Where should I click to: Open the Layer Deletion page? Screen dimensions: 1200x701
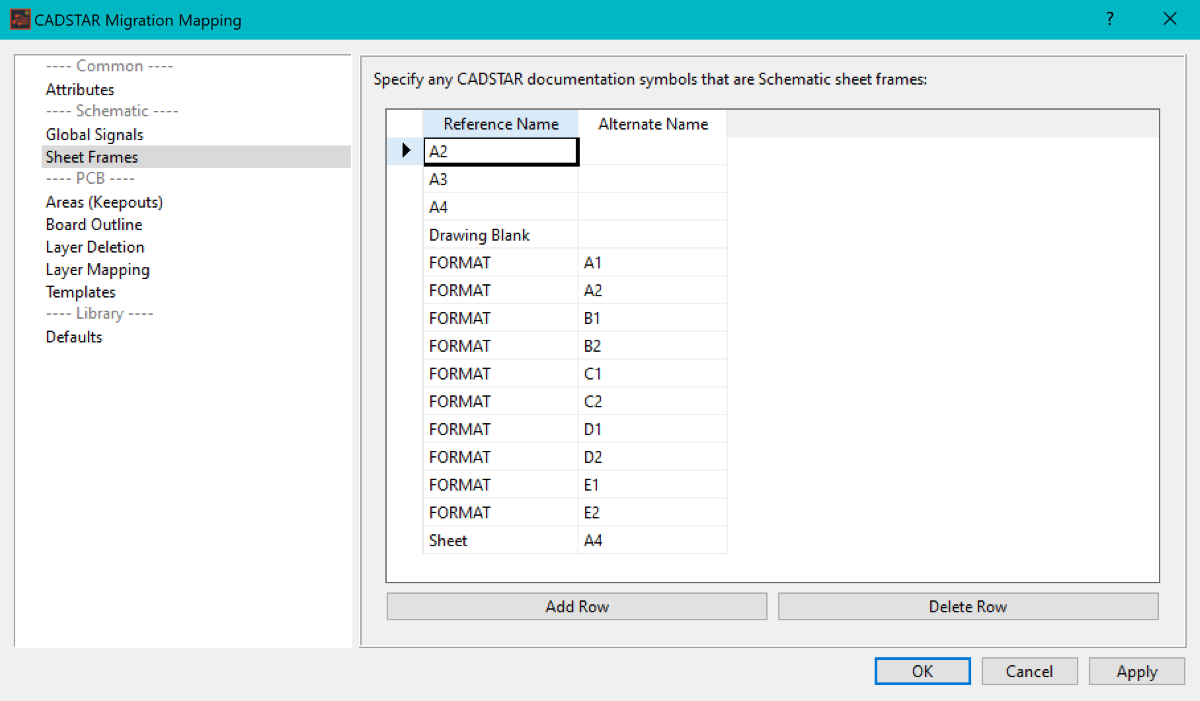coord(95,247)
